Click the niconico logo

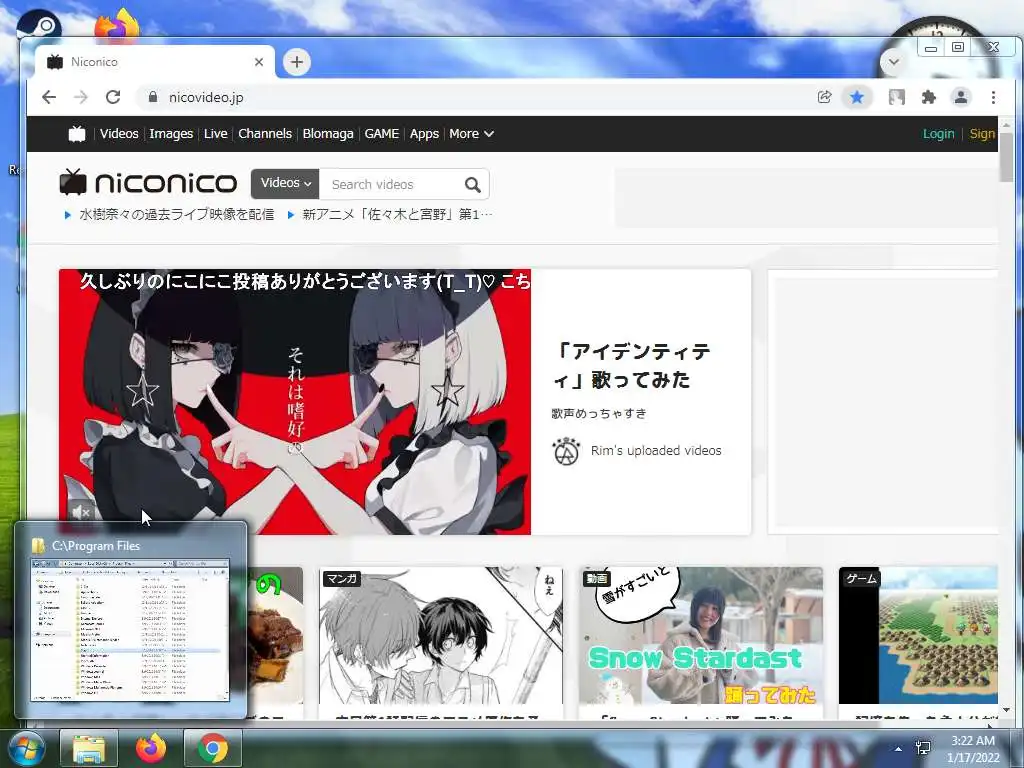(x=148, y=183)
